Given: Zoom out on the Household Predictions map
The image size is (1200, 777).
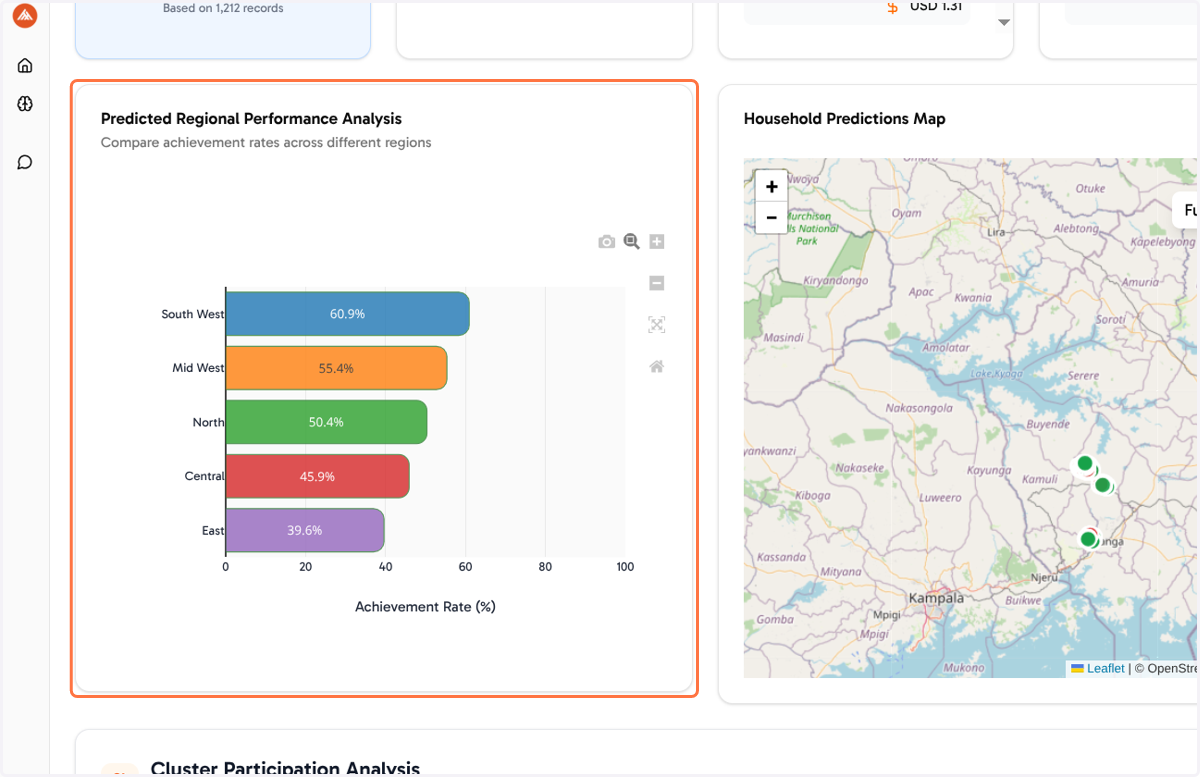Looking at the screenshot, I should (x=771, y=217).
